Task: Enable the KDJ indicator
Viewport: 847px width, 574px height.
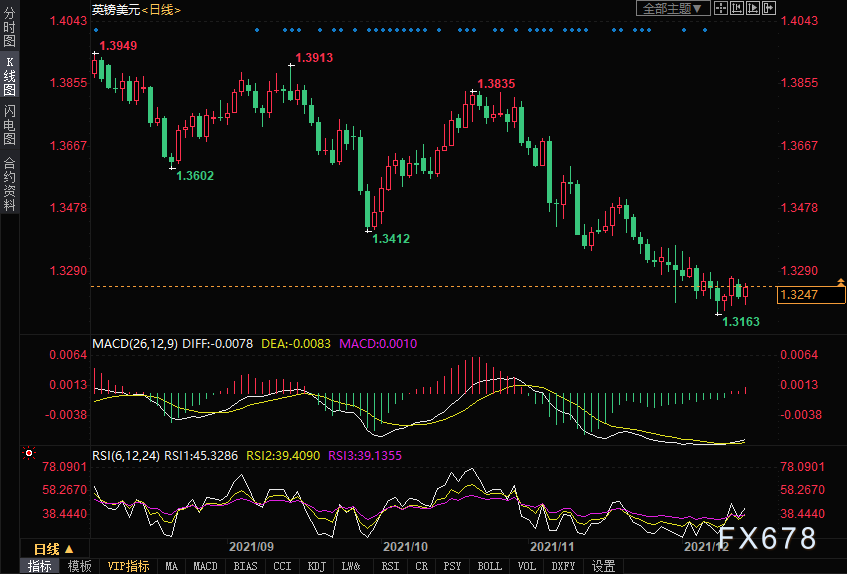Action: 317,566
